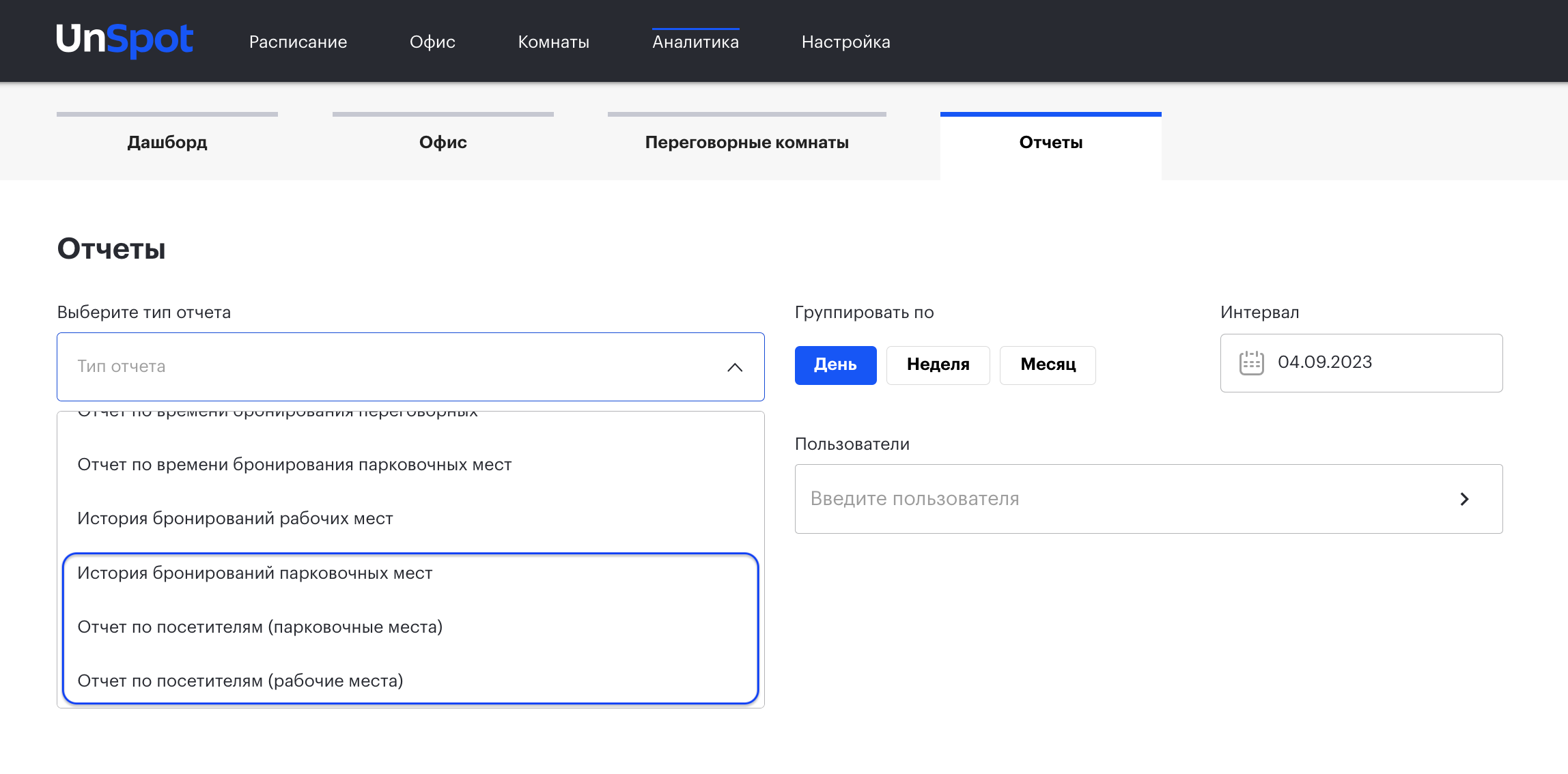This screenshot has height=774, width=1568.
Task: Go to Офис in top navigation
Action: [432, 42]
